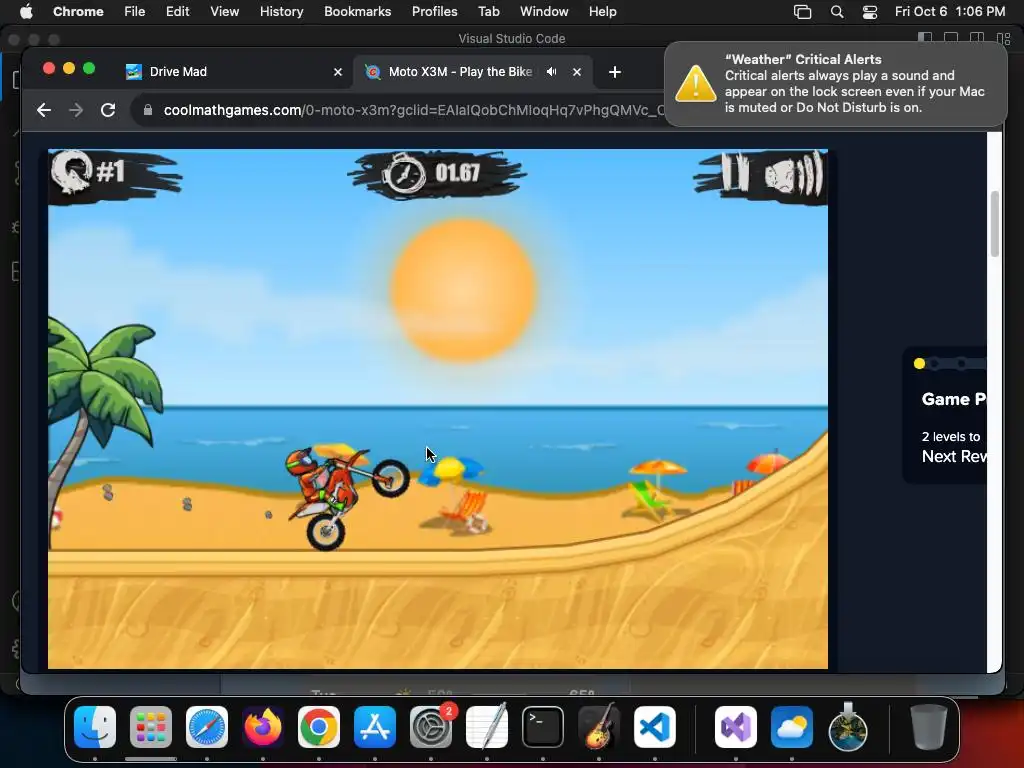Open the Window menu
Viewport: 1024px width, 768px height.
pyautogui.click(x=544, y=12)
